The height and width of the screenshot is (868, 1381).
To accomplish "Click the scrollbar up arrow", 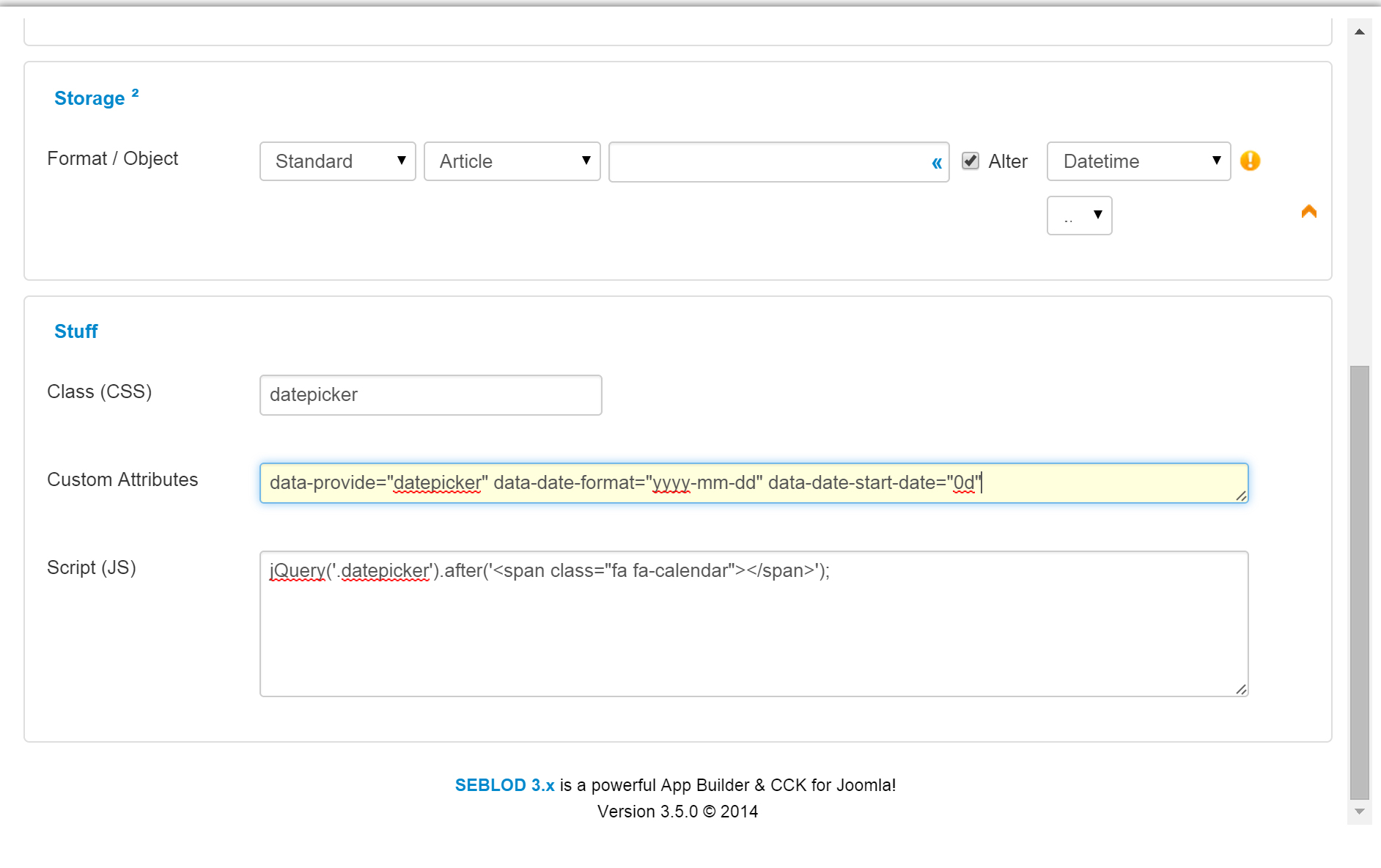I will click(1360, 31).
